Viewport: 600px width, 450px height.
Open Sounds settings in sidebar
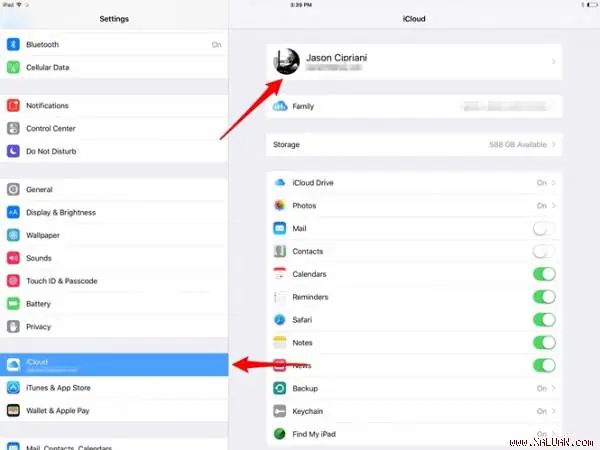114,258
